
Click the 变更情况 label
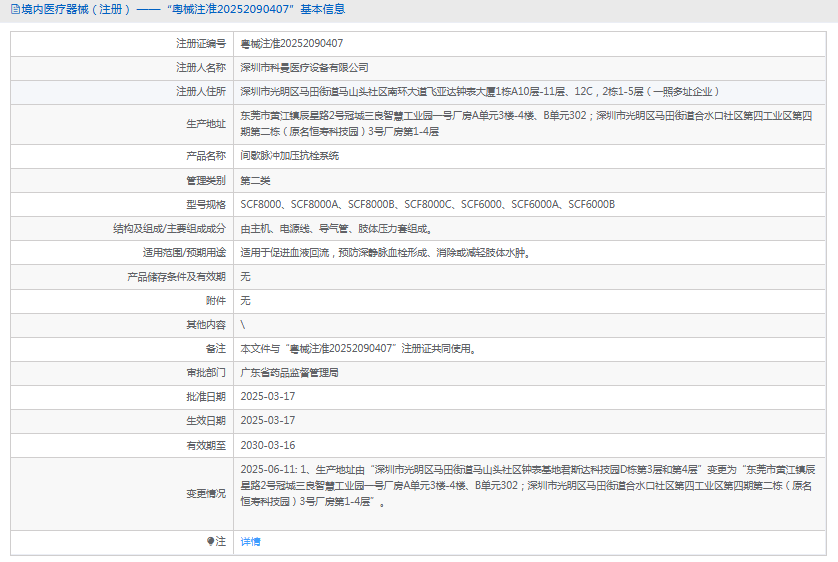[206, 494]
